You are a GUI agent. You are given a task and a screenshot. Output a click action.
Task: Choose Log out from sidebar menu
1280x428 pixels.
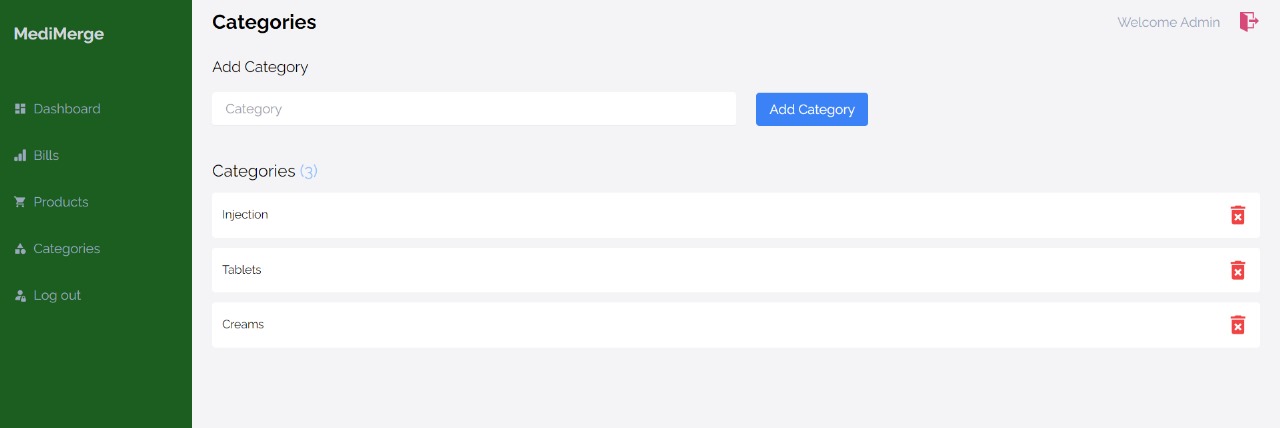[57, 296]
